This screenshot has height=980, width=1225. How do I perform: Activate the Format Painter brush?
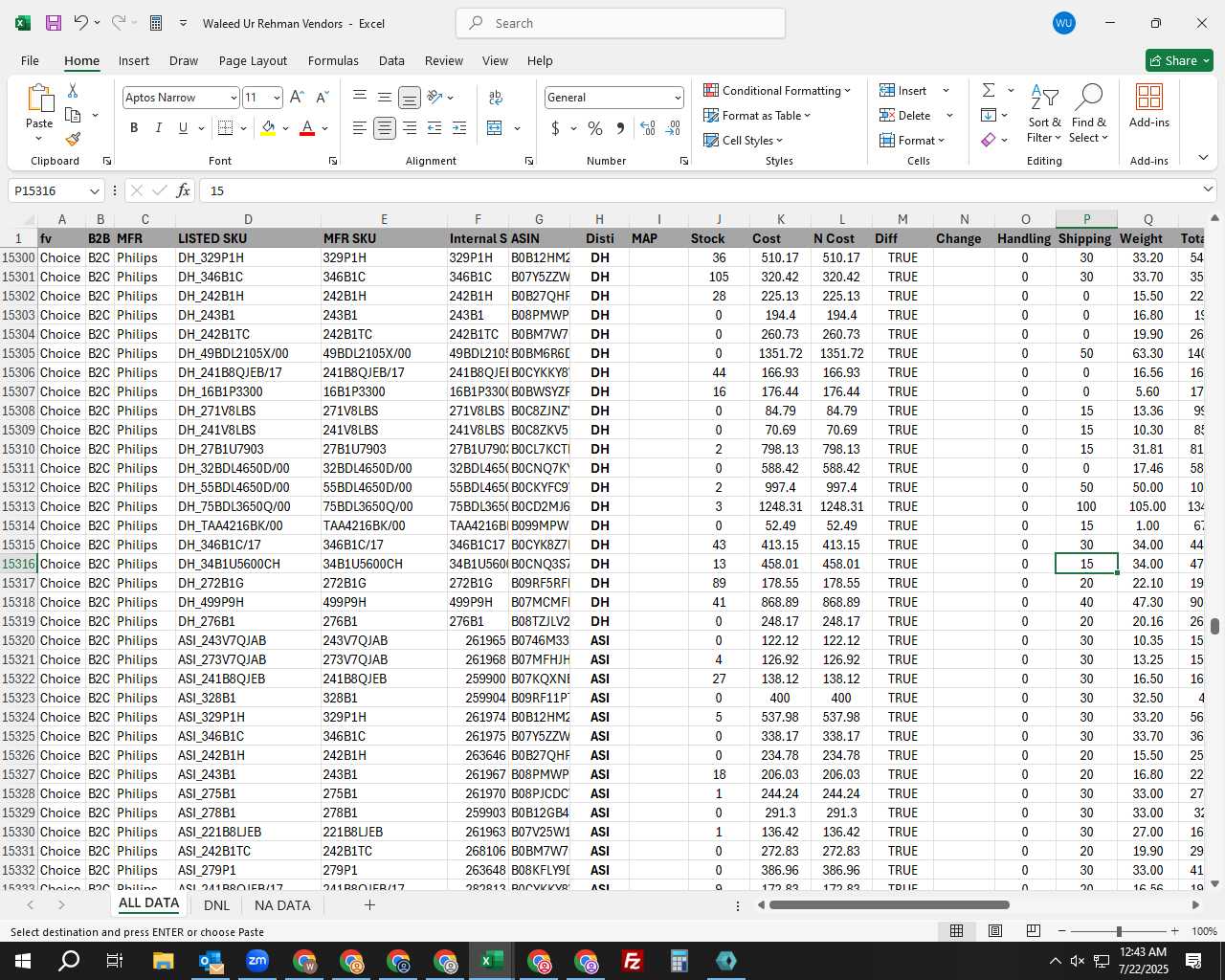coord(73,139)
